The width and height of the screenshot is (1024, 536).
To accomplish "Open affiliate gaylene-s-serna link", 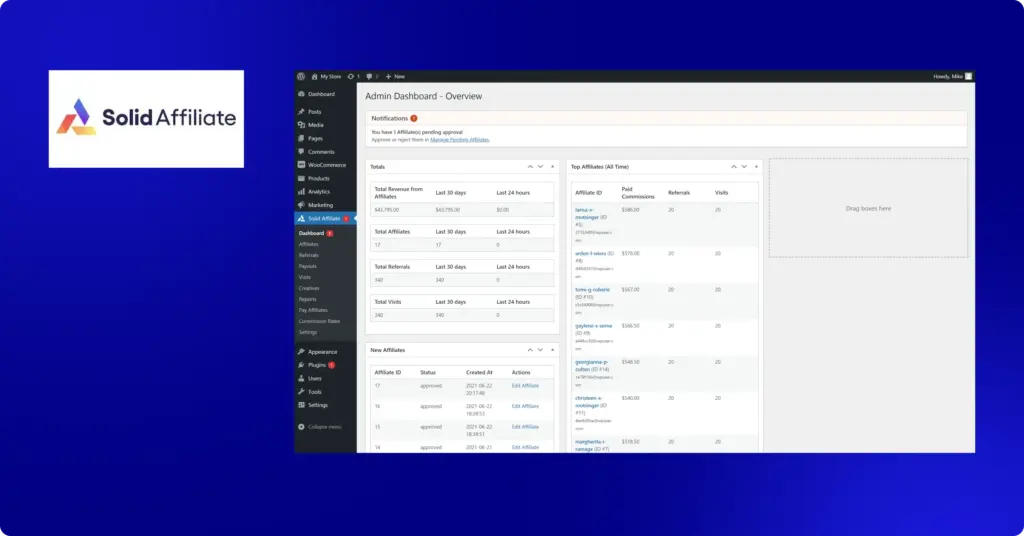I will click(594, 326).
